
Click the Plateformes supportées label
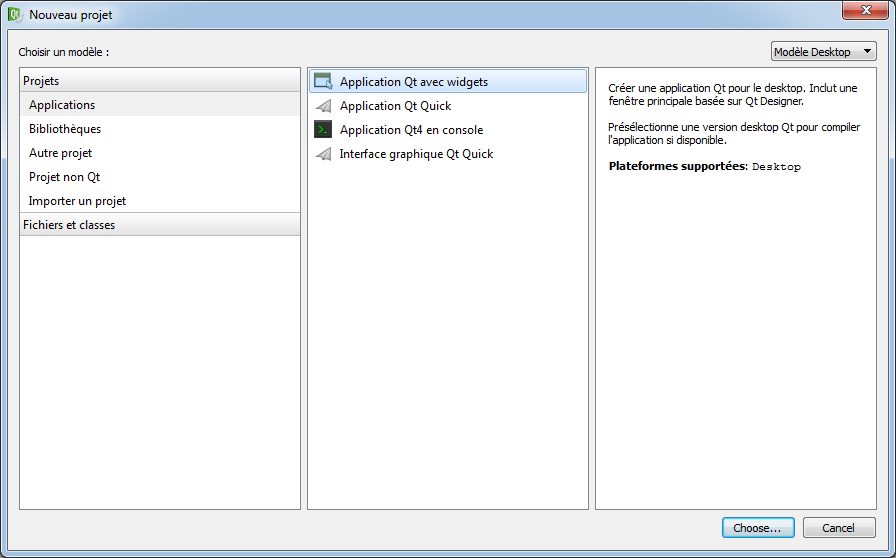678,166
